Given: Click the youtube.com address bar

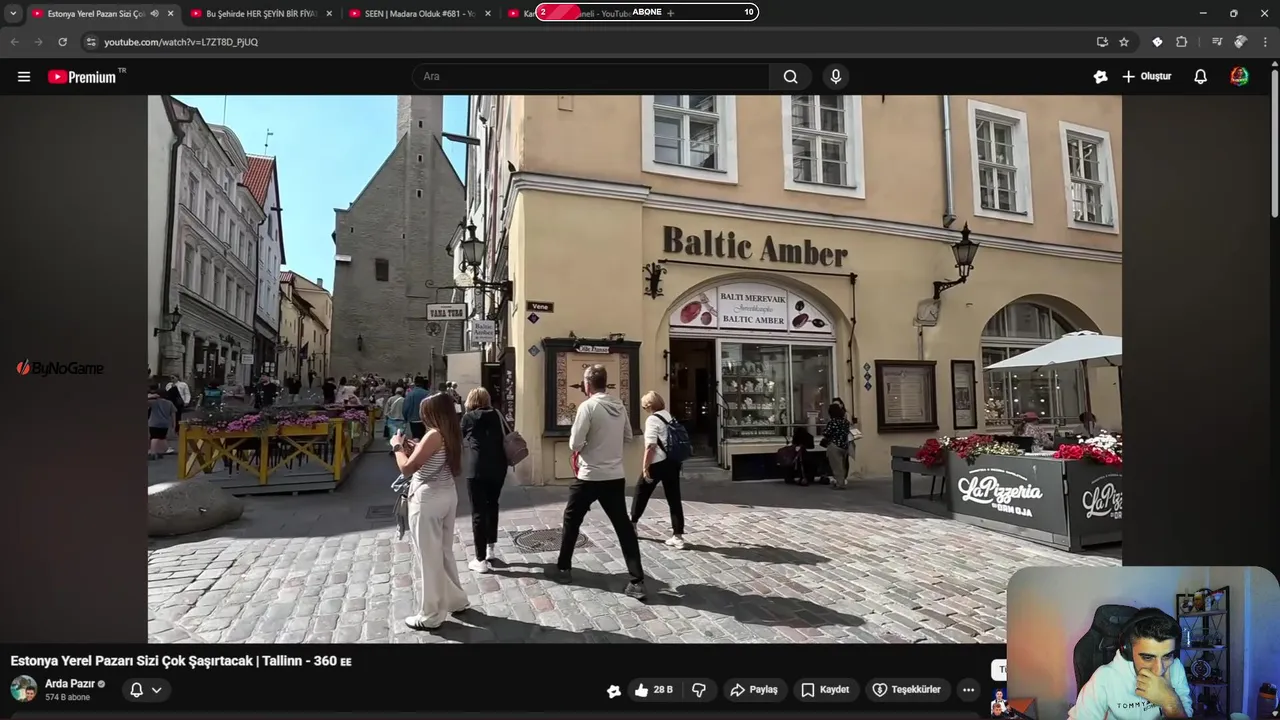Looking at the screenshot, I should coord(590,42).
